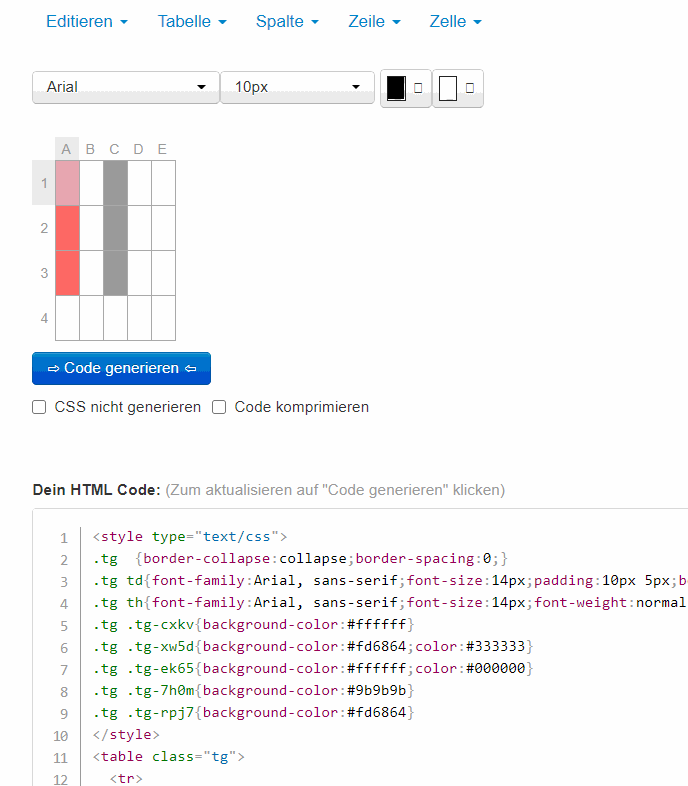688x786 pixels.
Task: Select column E header in table grid
Action: click(162, 149)
